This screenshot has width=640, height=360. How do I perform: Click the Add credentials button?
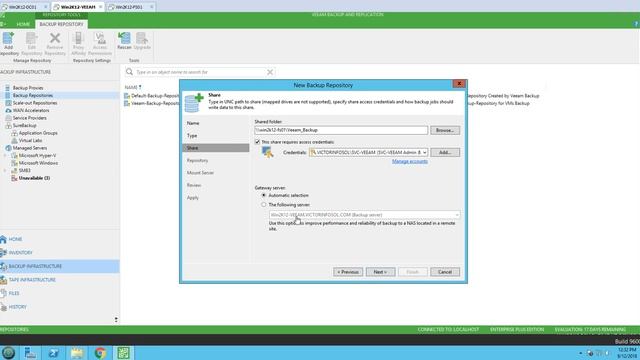pos(444,152)
